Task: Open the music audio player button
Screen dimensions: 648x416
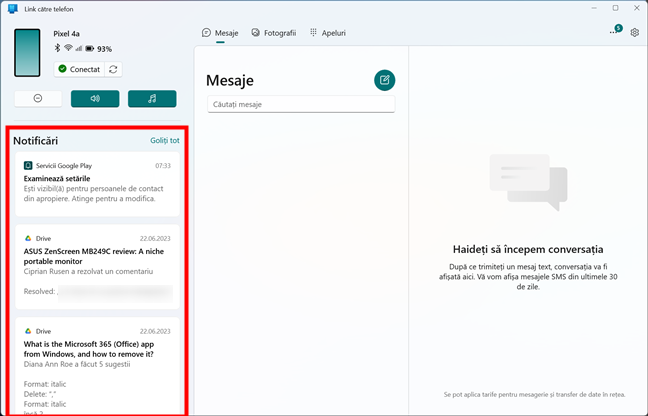Action: coord(152,99)
